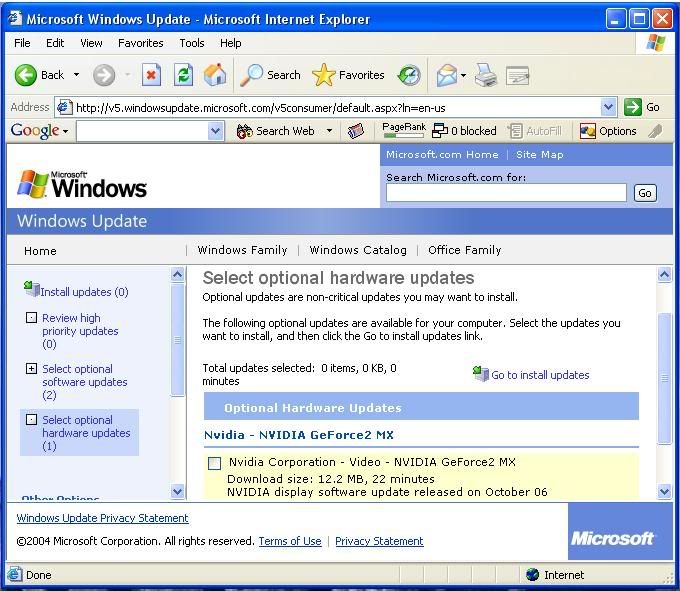
Task: Click the main content scrollbar down arrow
Action: [665, 491]
